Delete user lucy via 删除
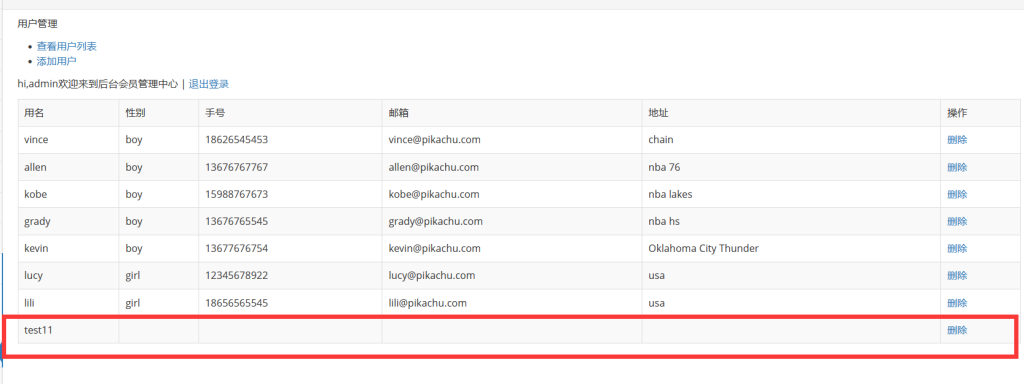1024x384 pixels. pyautogui.click(x=957, y=276)
